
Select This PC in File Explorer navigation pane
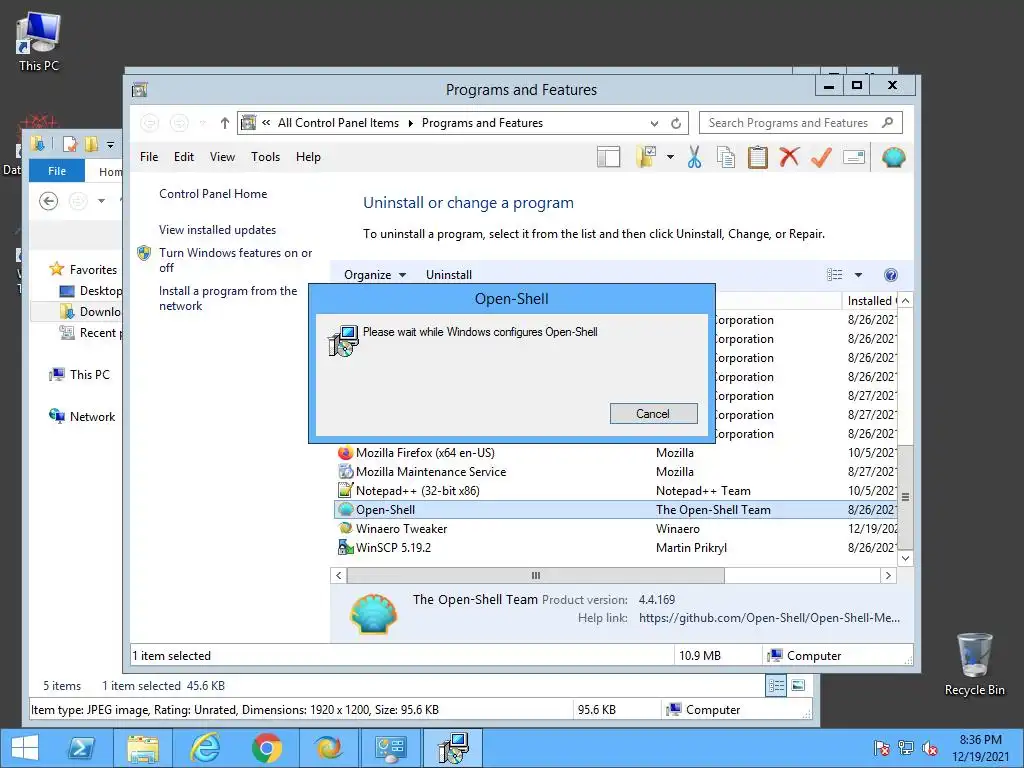click(80, 375)
